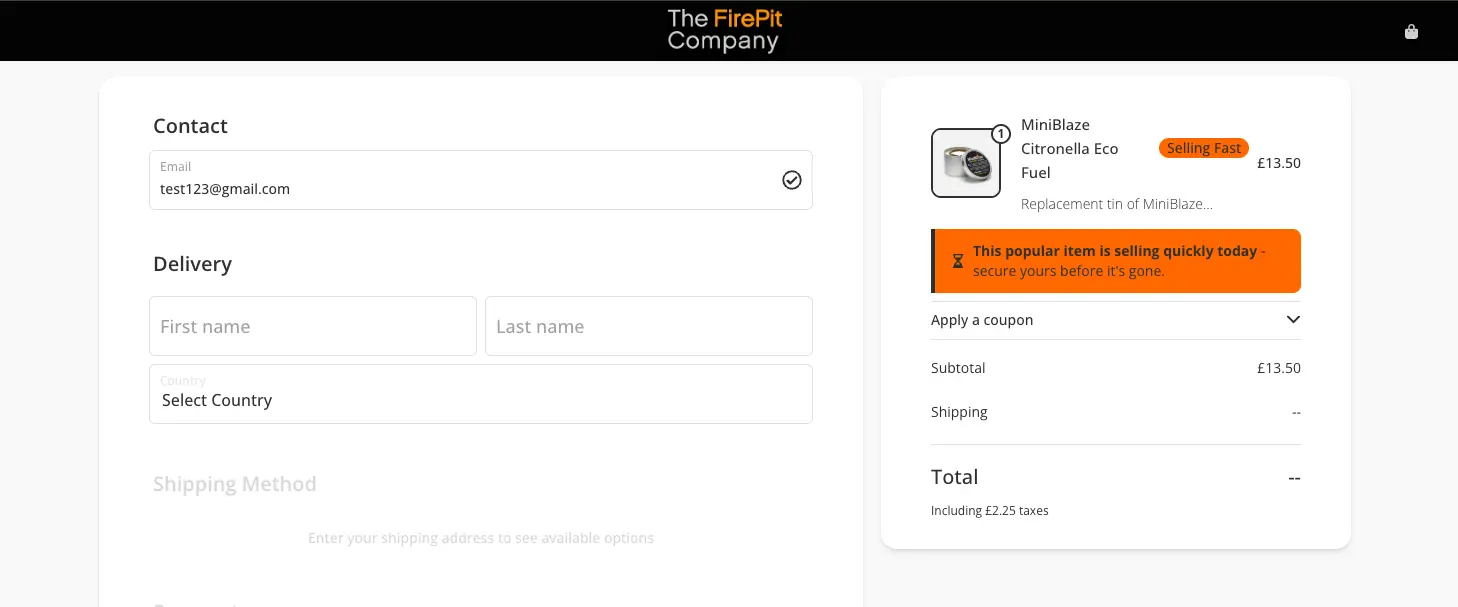Select the Last name input field
Screen dimensions: 1458x607
(x=648, y=325)
